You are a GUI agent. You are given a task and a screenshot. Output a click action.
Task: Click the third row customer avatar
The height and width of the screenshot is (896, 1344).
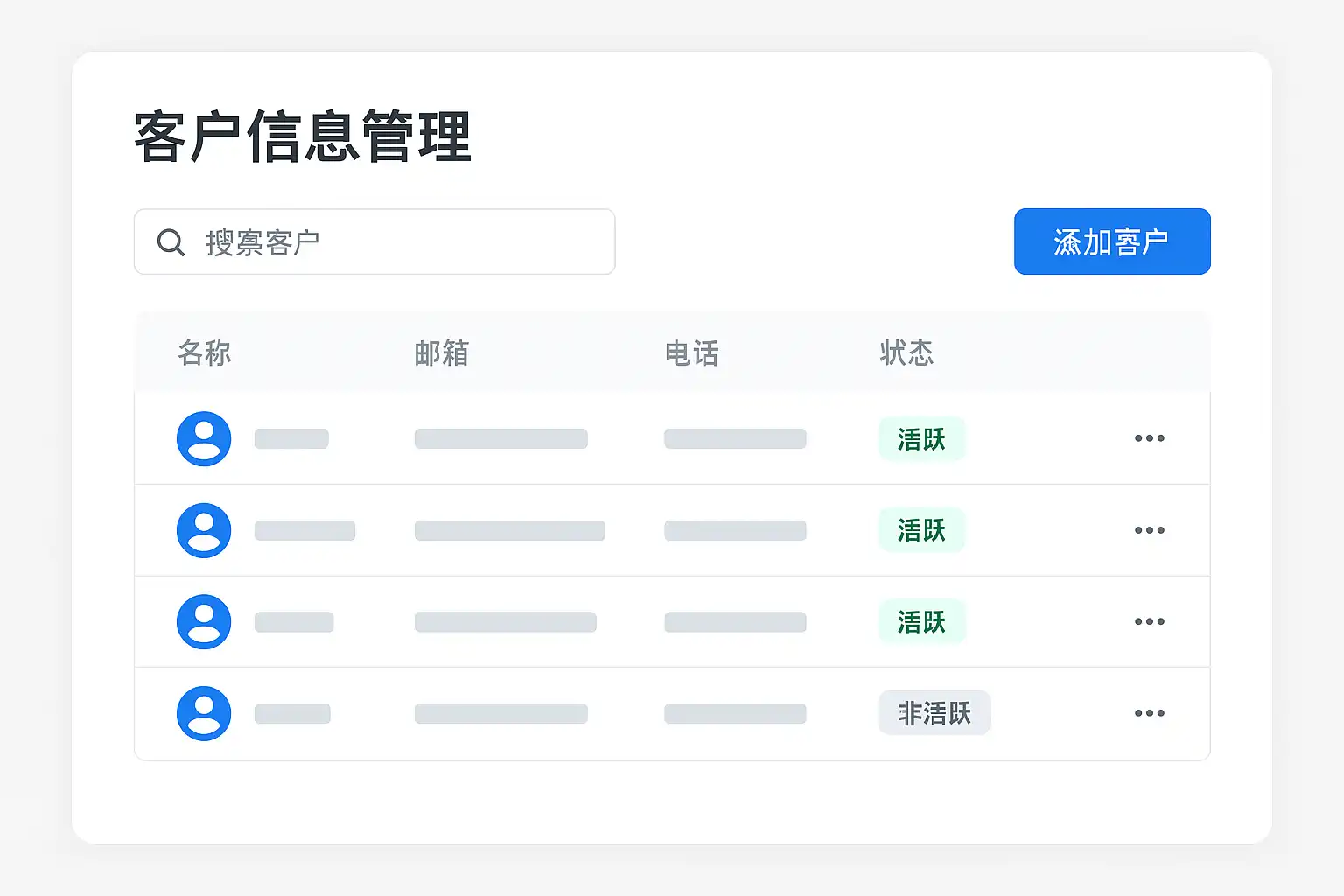pyautogui.click(x=204, y=621)
